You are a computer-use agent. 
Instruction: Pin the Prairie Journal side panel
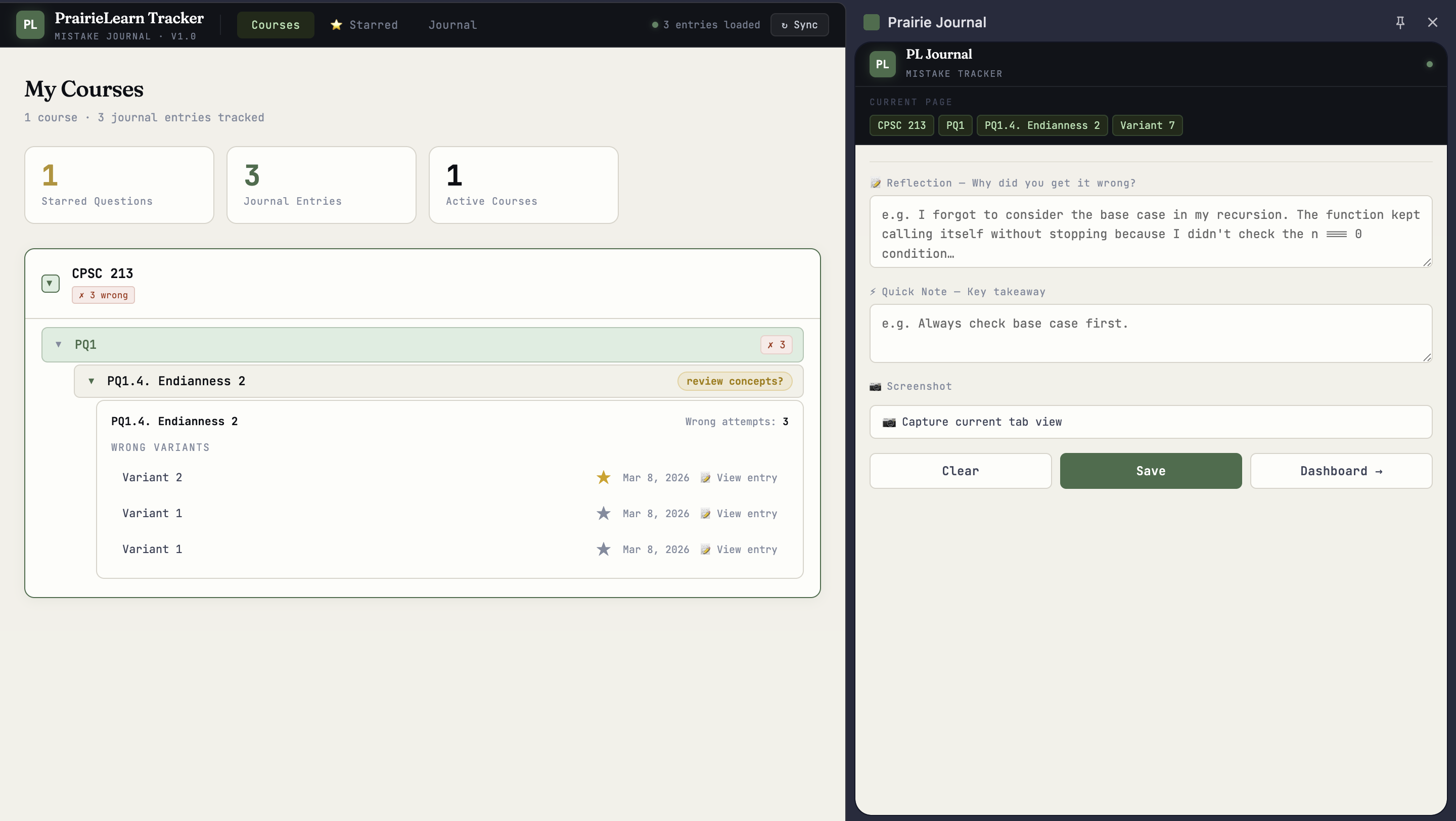click(x=1400, y=22)
